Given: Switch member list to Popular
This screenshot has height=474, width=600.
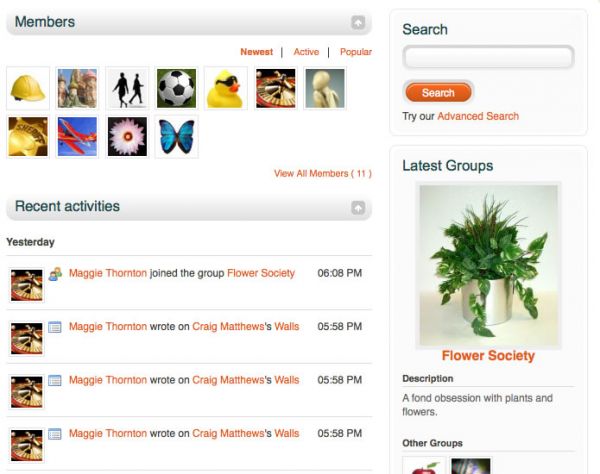Looking at the screenshot, I should [x=356, y=52].
